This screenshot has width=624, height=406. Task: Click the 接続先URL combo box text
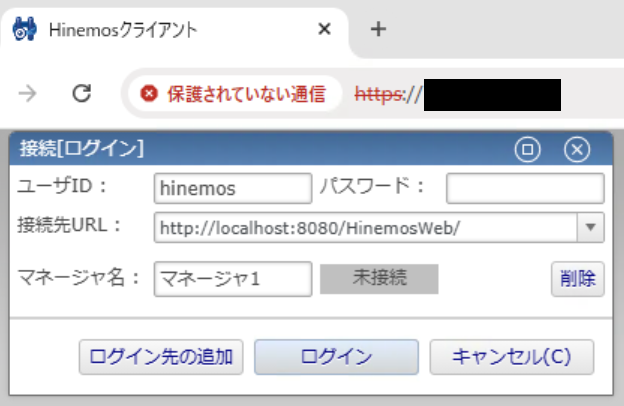point(365,228)
